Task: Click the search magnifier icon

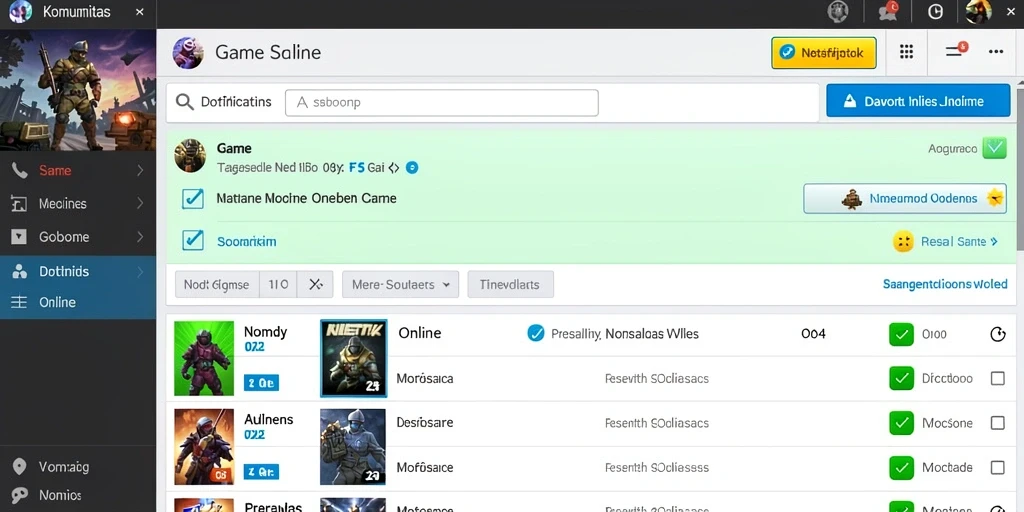Action: (185, 102)
